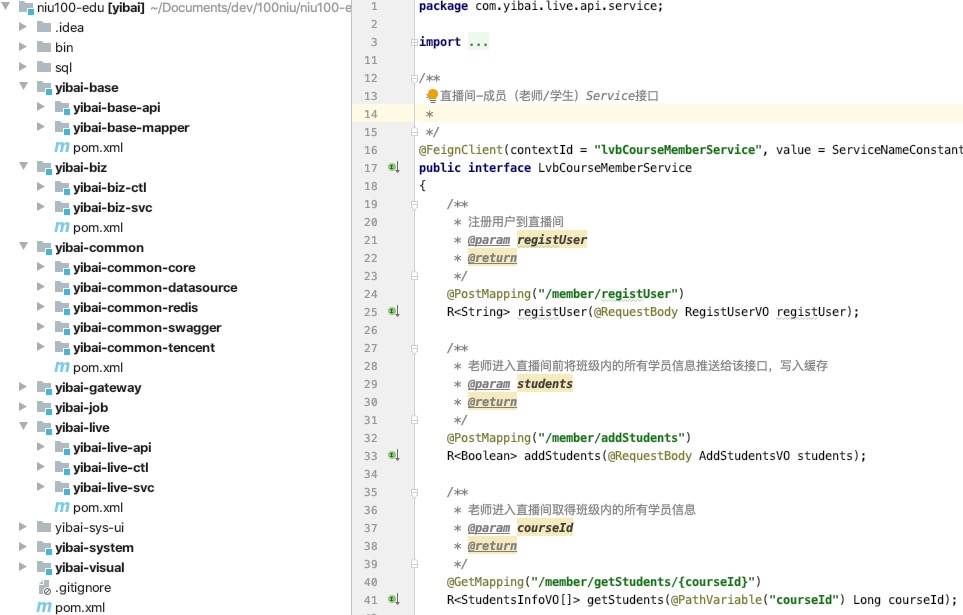Expand the yibai-base-api module arrow
Viewport: 963px width, 615px height.
tap(41, 107)
